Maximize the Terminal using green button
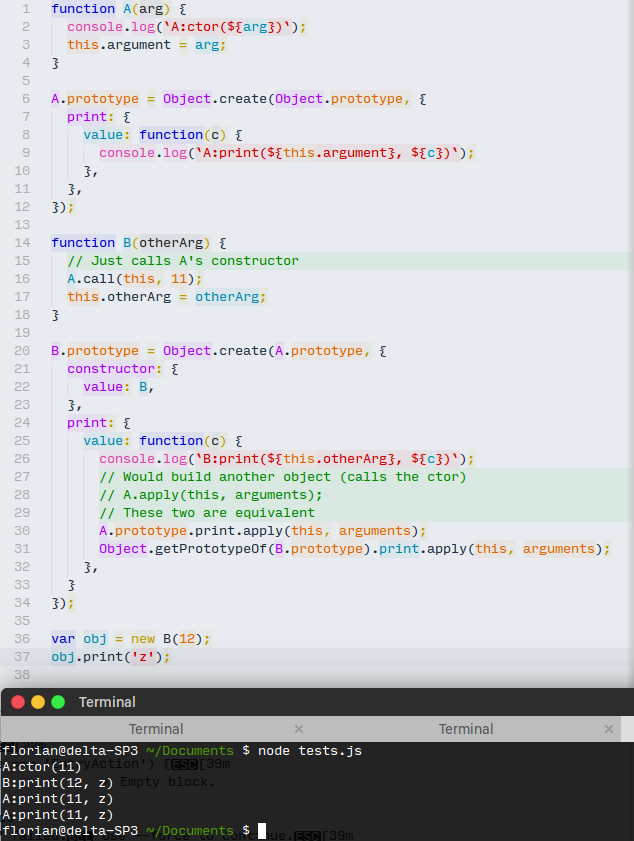The width and height of the screenshot is (634, 841). [x=58, y=702]
